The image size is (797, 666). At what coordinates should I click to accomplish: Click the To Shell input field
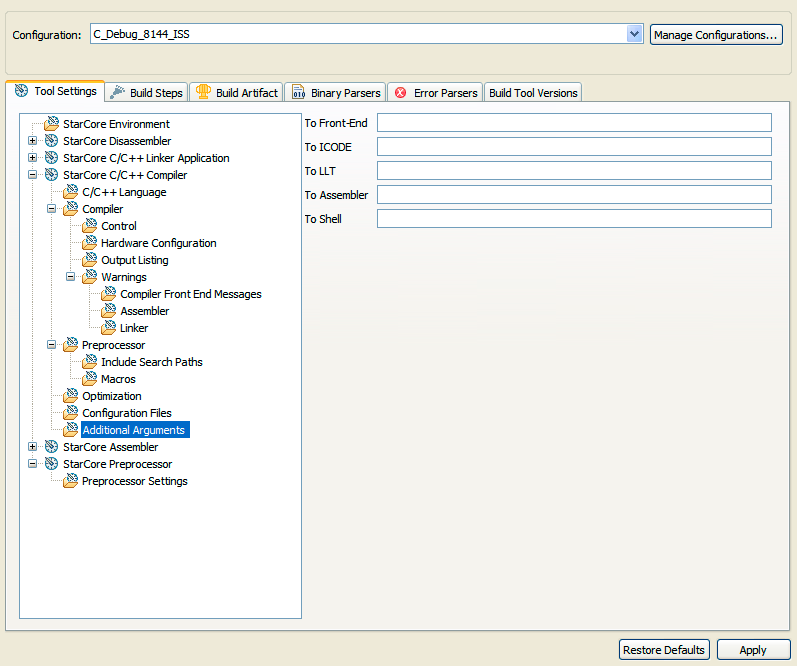click(x=574, y=219)
